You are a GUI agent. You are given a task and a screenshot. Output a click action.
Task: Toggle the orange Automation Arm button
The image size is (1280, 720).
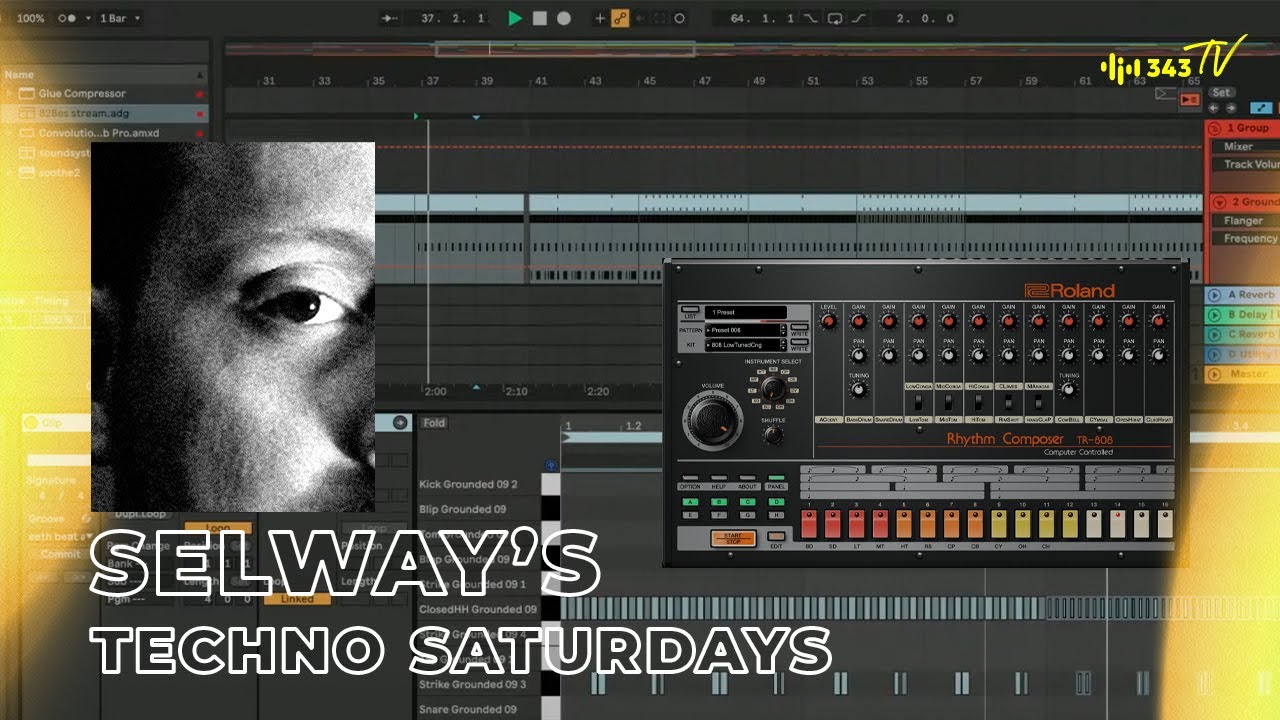620,18
